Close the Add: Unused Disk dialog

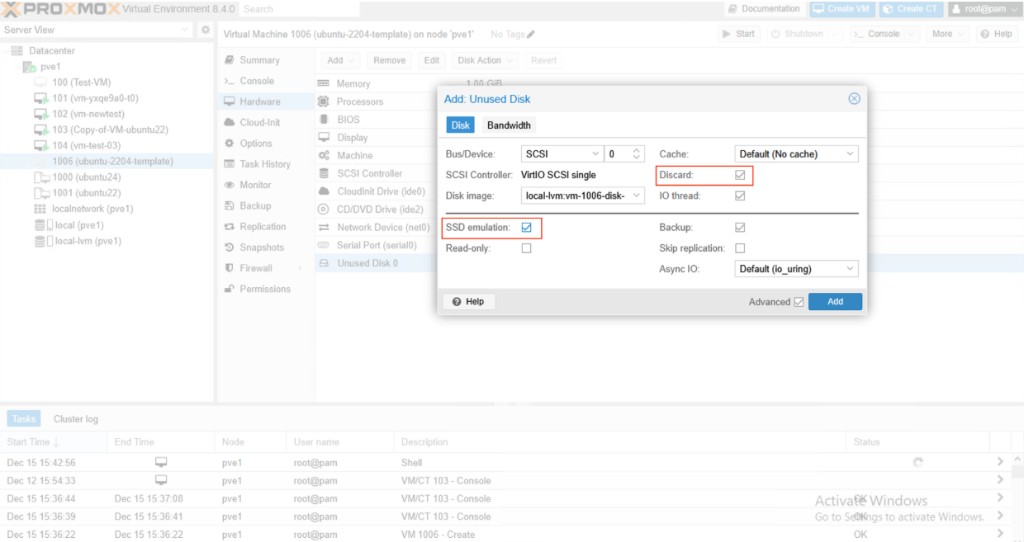(854, 99)
